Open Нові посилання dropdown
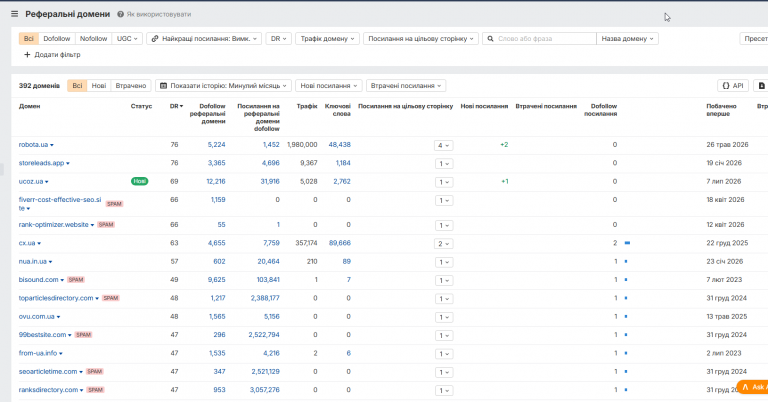Viewport: 768px width, 402px height. 329,86
